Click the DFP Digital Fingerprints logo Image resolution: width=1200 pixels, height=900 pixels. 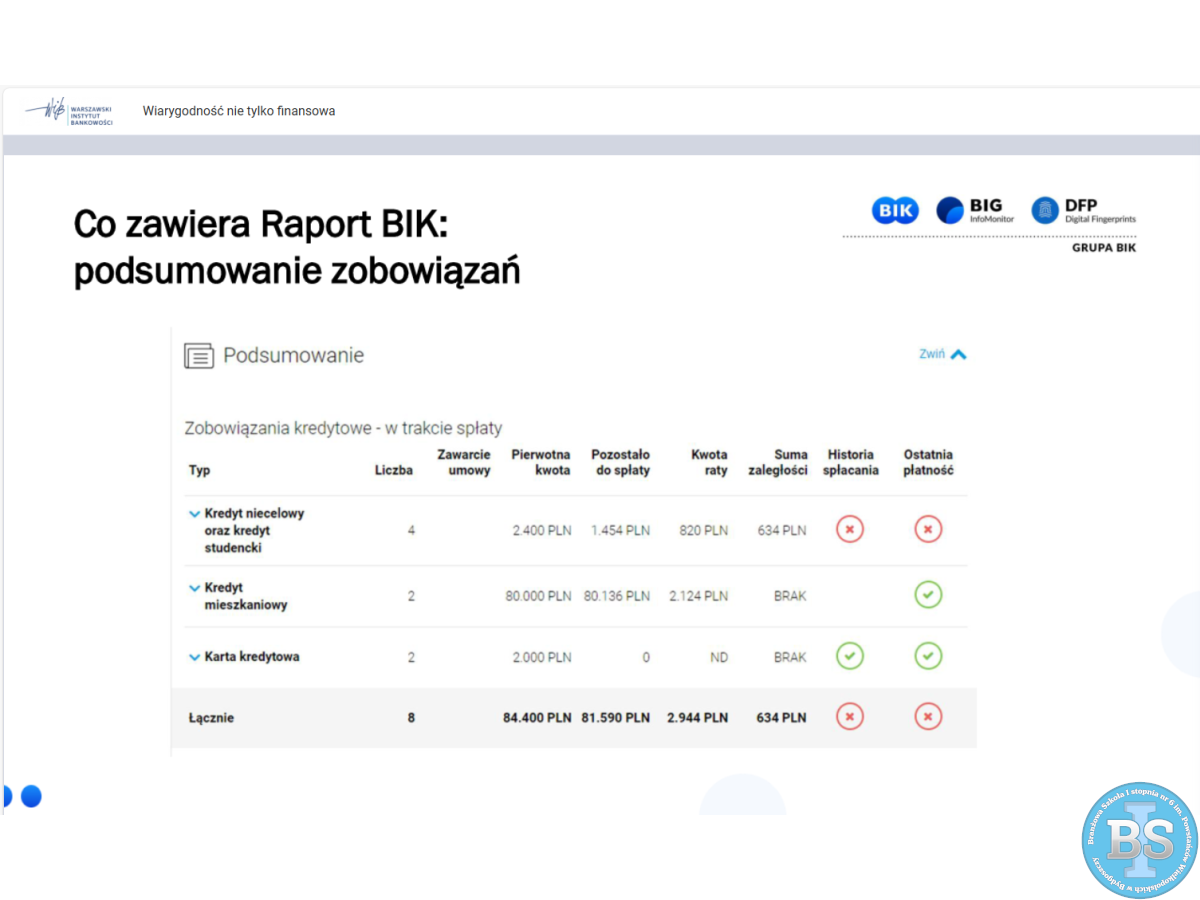(1084, 210)
